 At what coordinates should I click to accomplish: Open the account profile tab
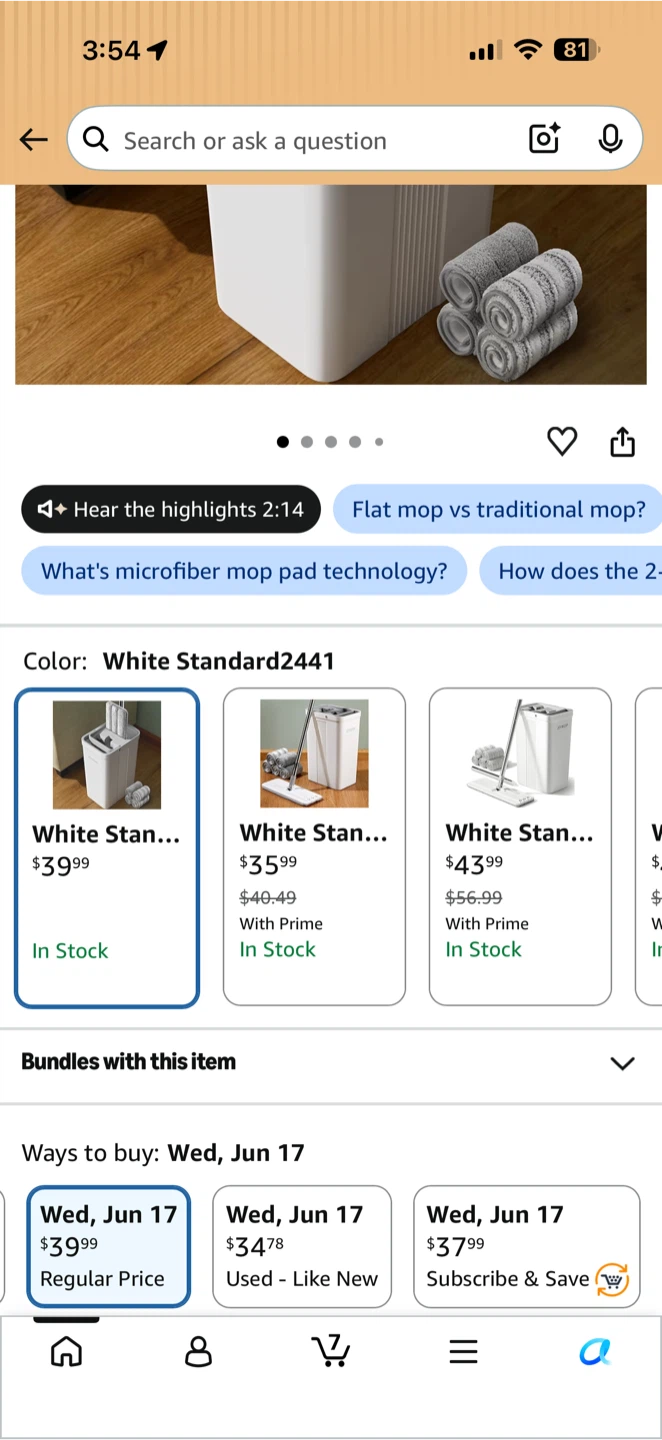pos(198,1352)
